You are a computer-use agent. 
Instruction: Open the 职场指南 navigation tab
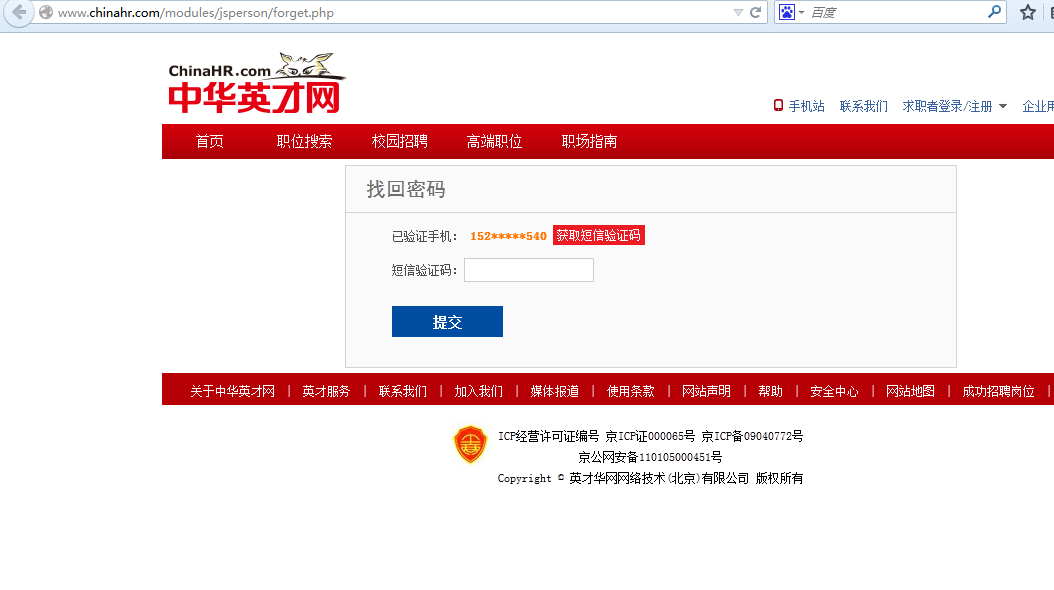(x=589, y=141)
